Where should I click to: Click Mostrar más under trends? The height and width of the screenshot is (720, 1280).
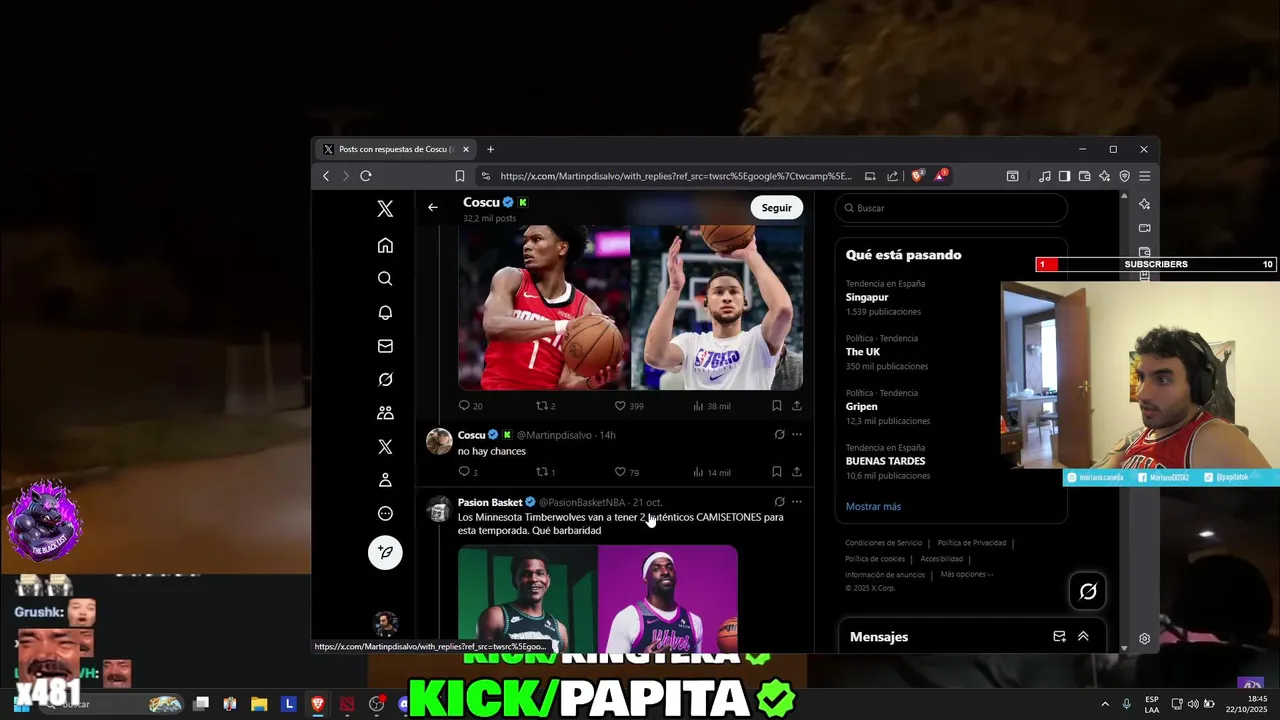point(873,506)
